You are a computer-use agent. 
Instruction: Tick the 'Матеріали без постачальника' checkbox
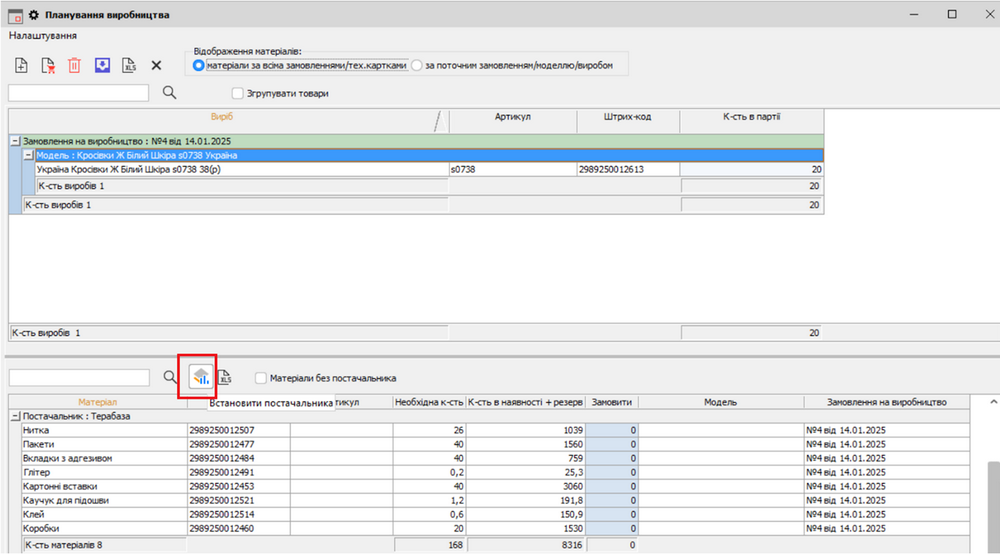(260, 378)
